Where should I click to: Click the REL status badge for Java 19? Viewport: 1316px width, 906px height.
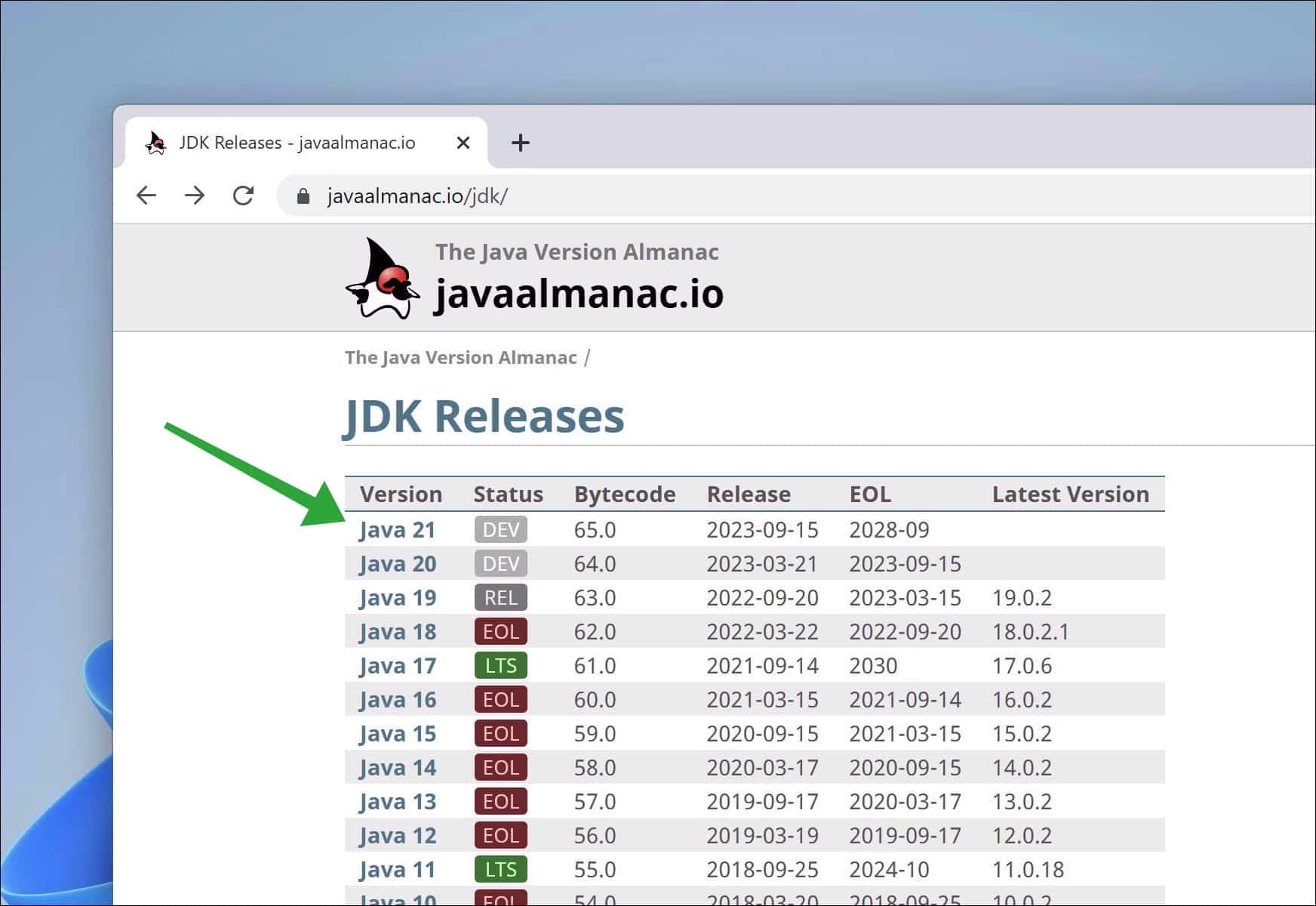(500, 598)
